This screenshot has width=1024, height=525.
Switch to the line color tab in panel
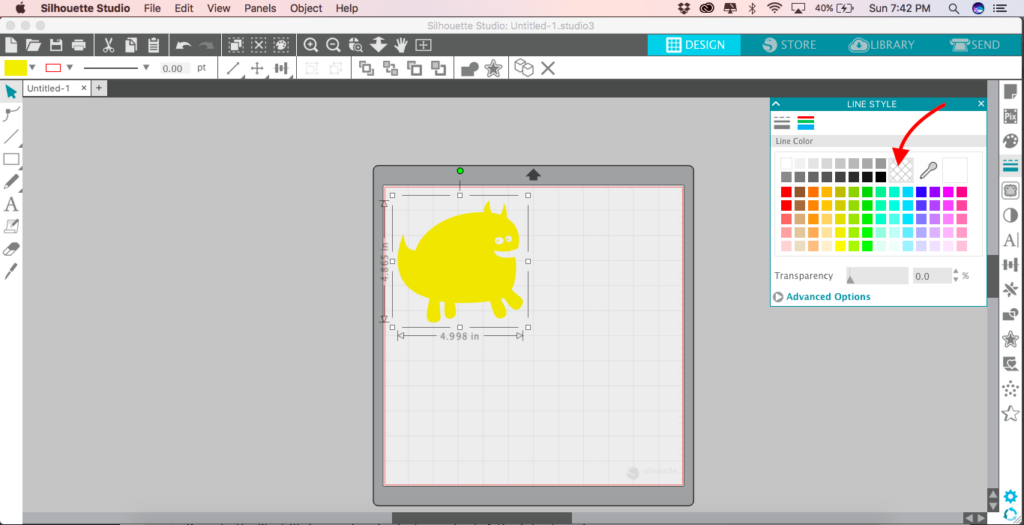tap(806, 123)
